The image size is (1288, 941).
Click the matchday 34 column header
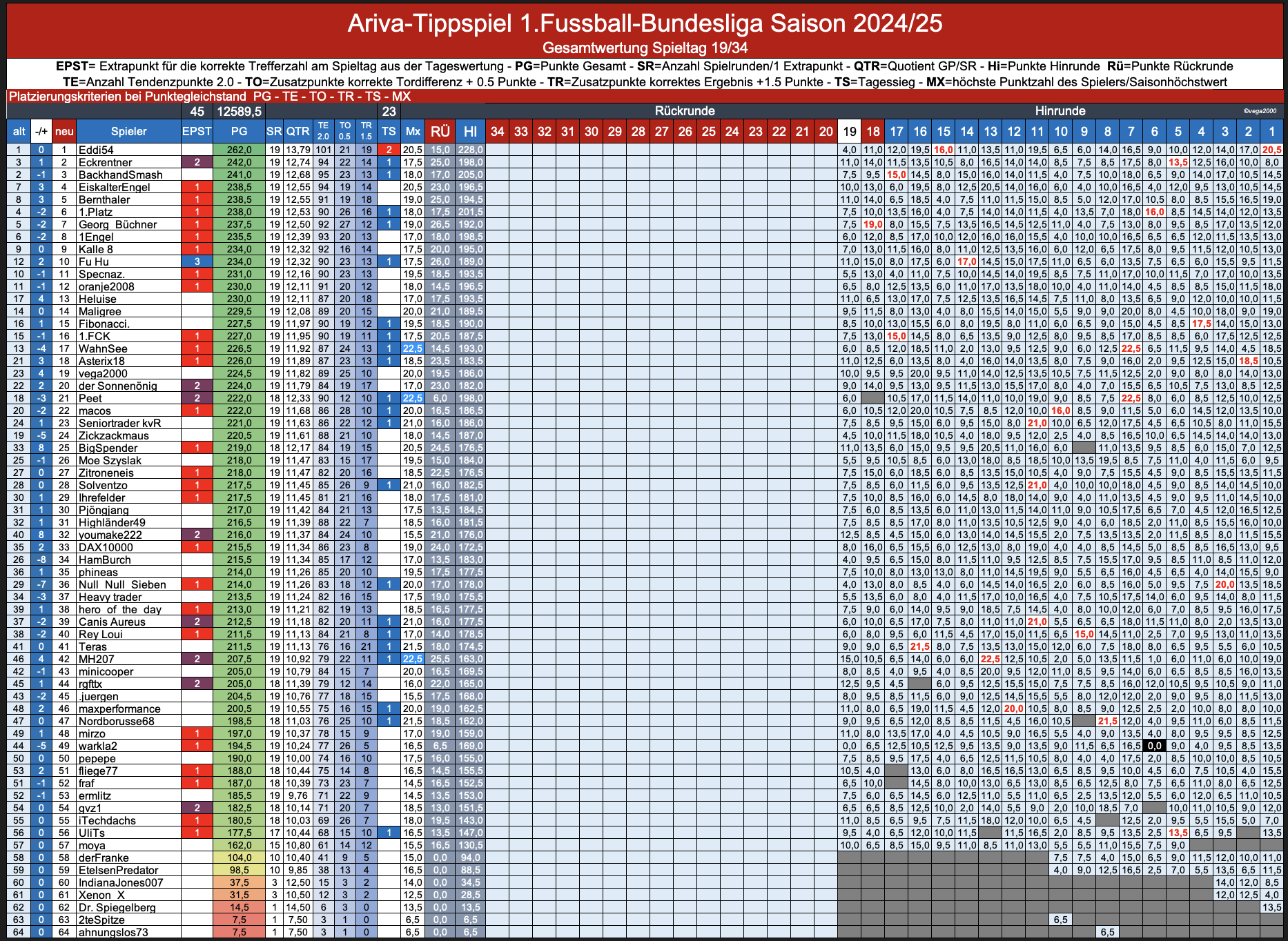[498, 131]
